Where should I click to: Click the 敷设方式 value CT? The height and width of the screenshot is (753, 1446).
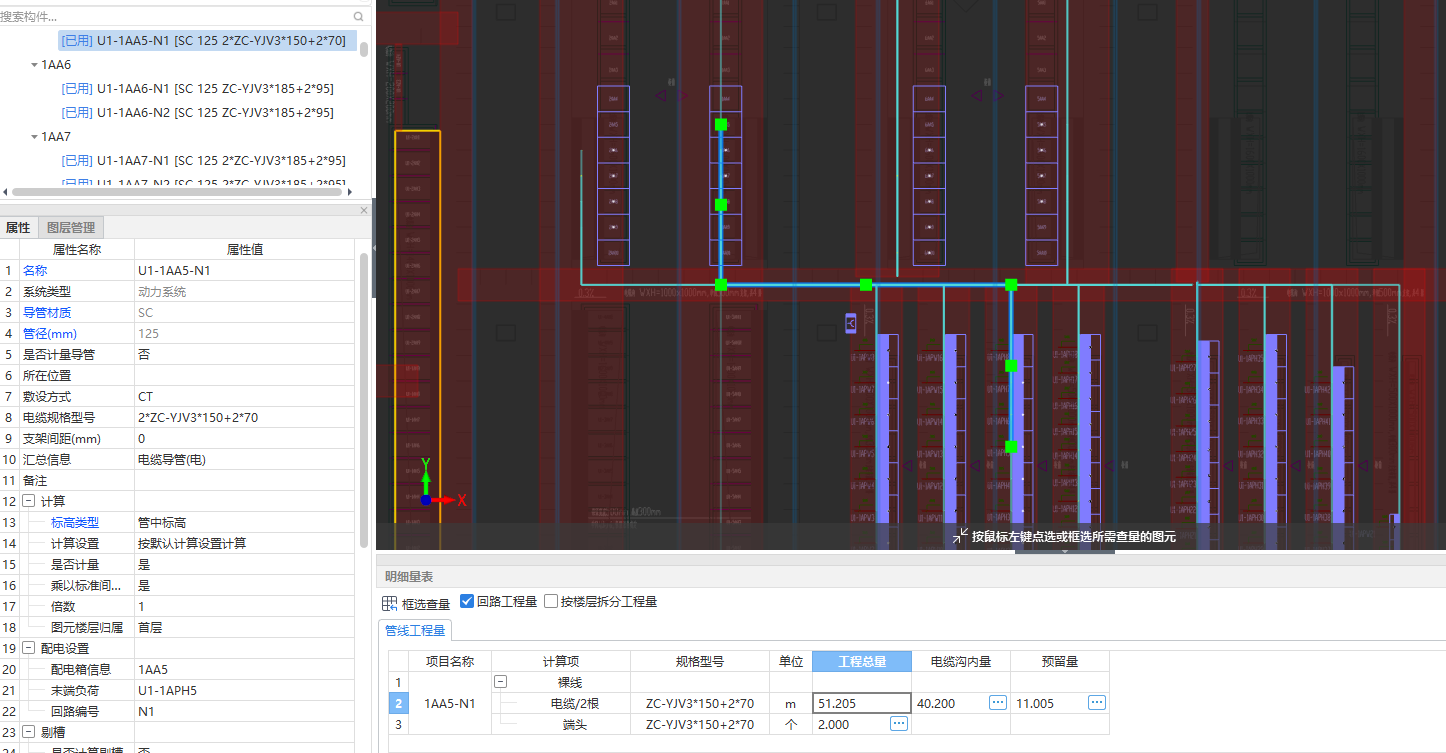pos(244,396)
